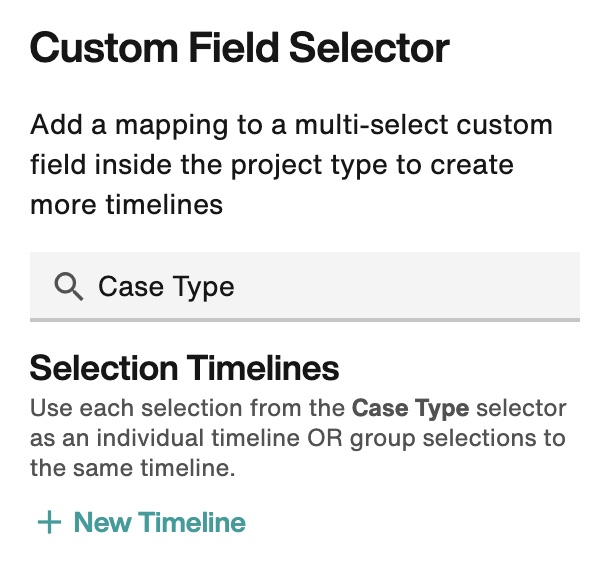Click the word 'Timelines' in section heading
Image resolution: width=614 pixels, height=566 pixels.
click(262, 368)
